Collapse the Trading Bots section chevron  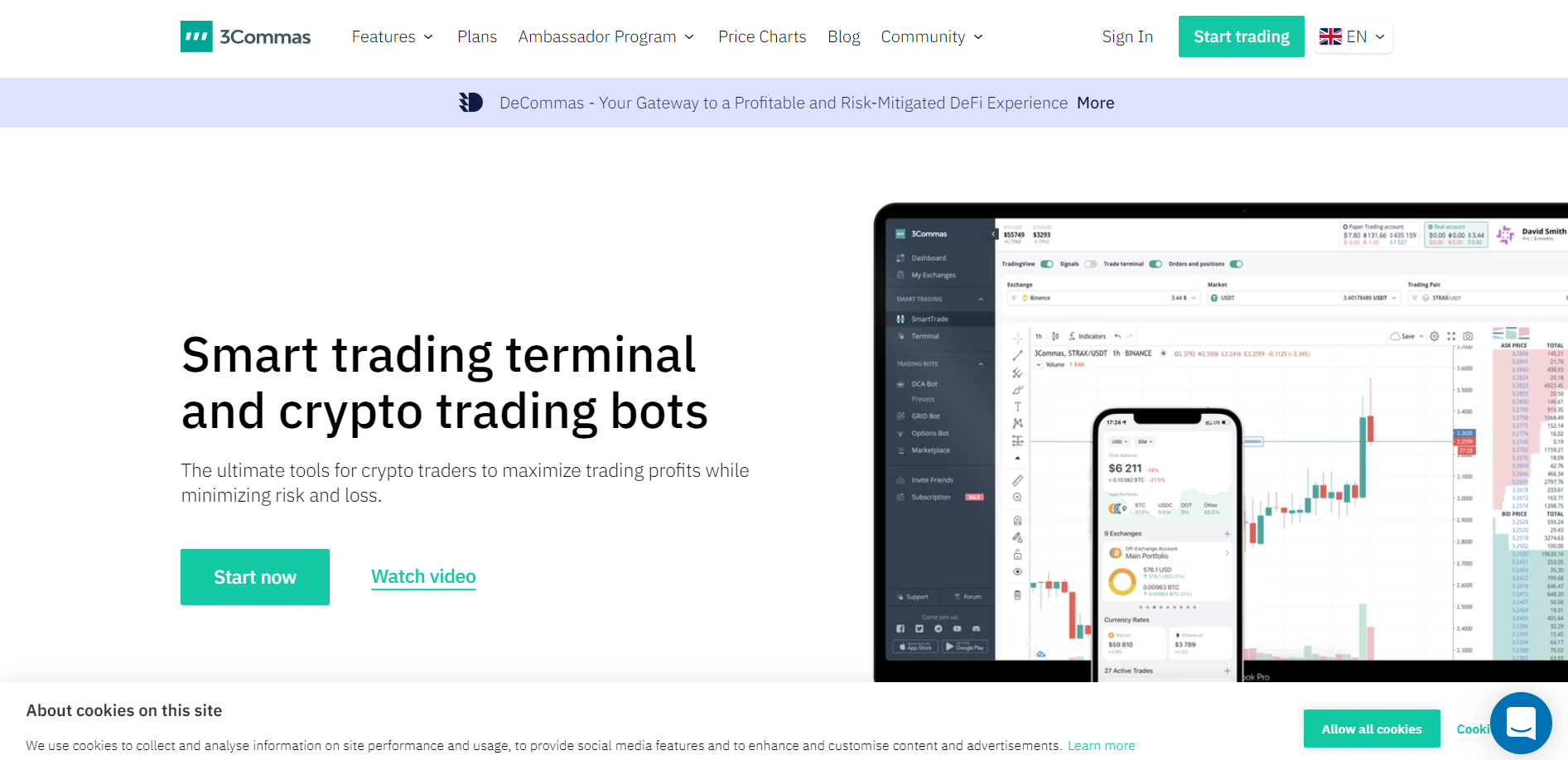[981, 364]
